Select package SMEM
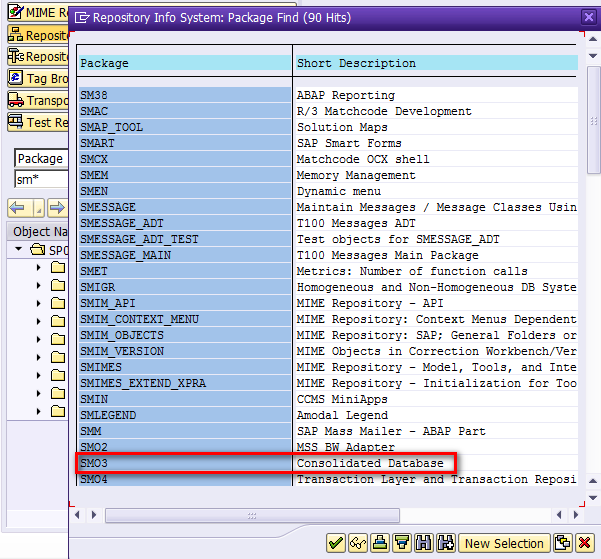Image resolution: width=601 pixels, height=559 pixels. 185,175
